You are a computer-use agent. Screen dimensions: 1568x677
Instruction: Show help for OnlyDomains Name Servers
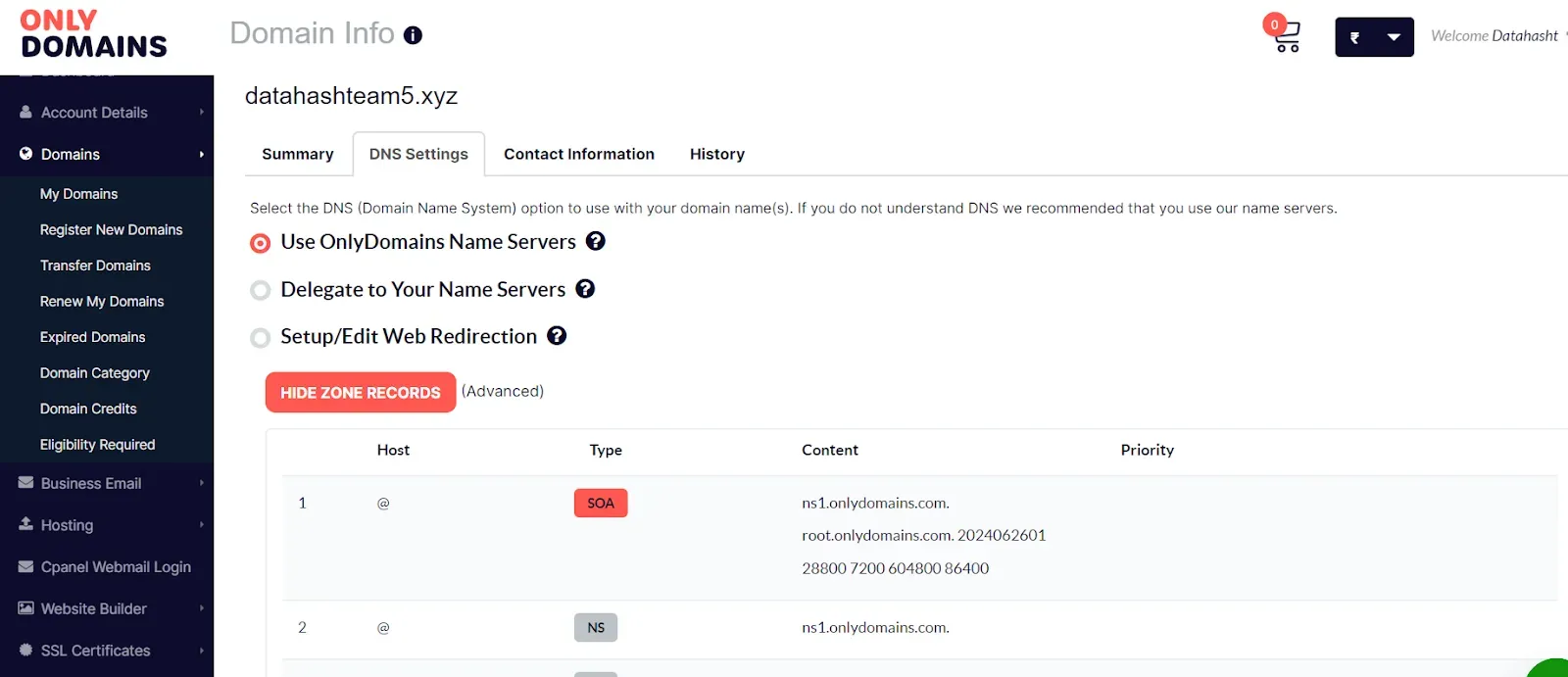(x=595, y=241)
